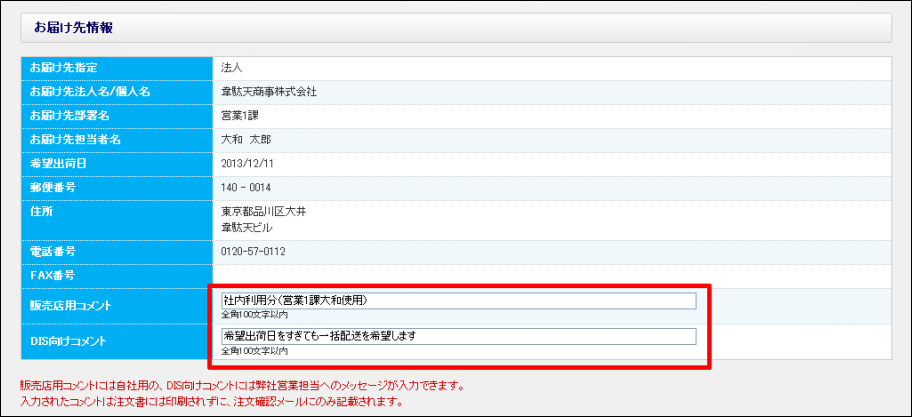
Task: Click company name 韋駄天商事株式会社
Action: click(269, 92)
